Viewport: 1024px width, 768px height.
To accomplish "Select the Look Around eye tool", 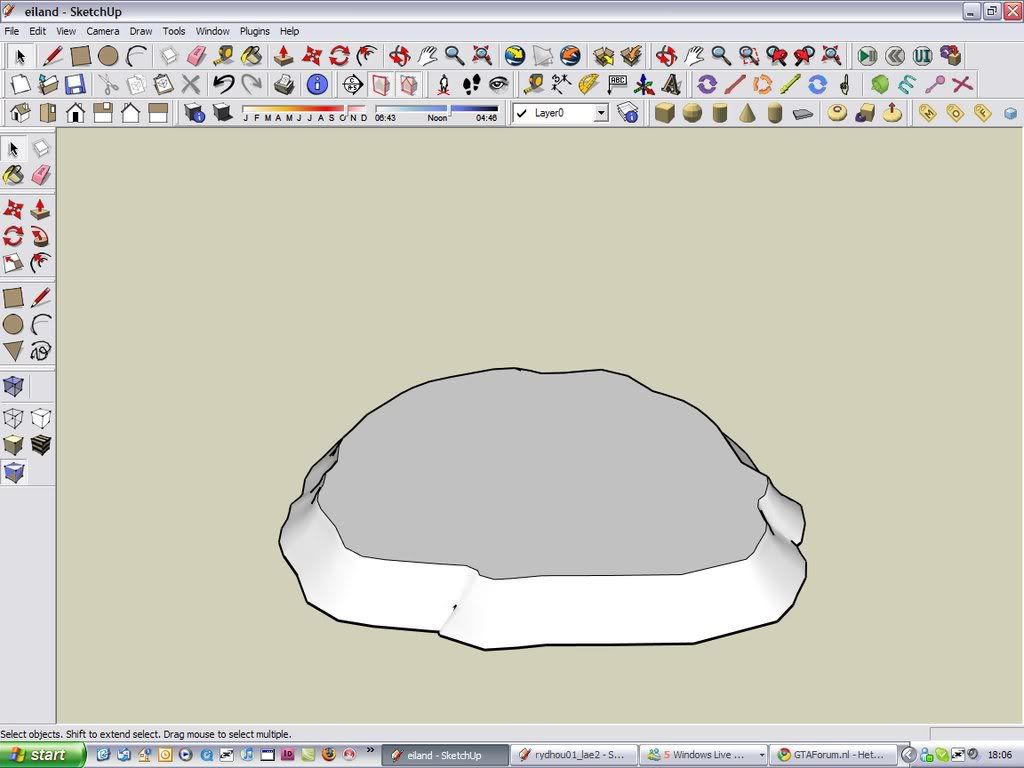I will (x=498, y=84).
